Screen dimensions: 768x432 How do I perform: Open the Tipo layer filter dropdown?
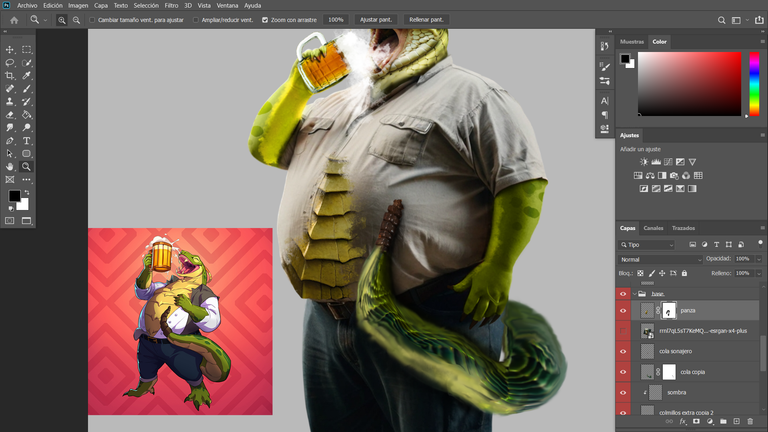[647, 244]
